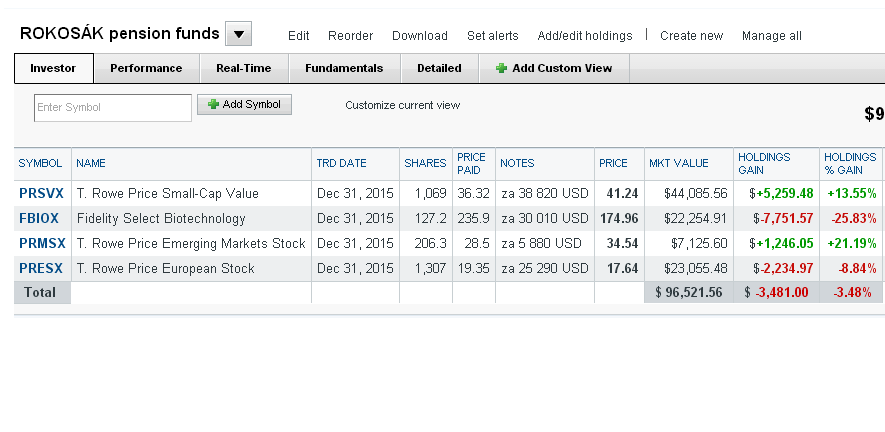
Task: Click Create new portfolio link
Action: (691, 36)
